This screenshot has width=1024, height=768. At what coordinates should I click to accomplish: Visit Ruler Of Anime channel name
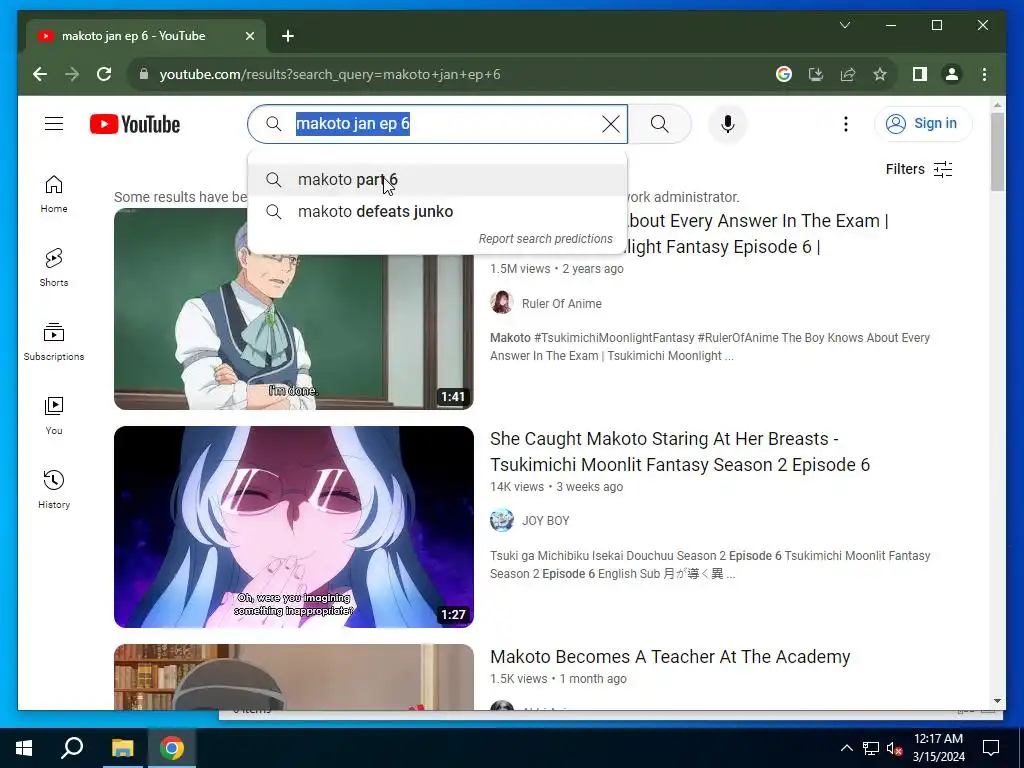point(562,304)
